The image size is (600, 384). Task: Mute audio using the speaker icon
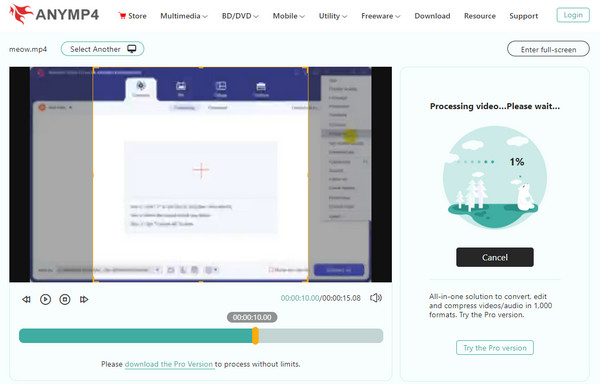[375, 298]
